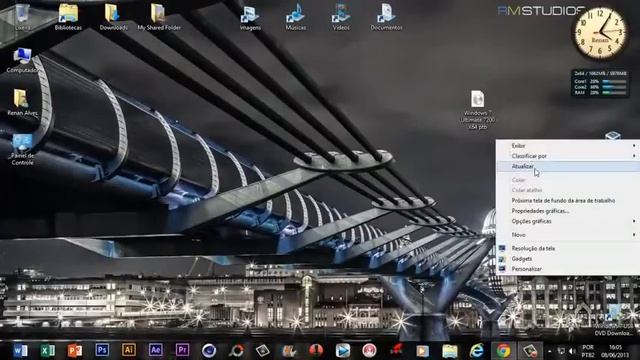Viewport: 640px width, 360px height.
Task: Open the orange media player taskbar icon
Action: [423, 350]
